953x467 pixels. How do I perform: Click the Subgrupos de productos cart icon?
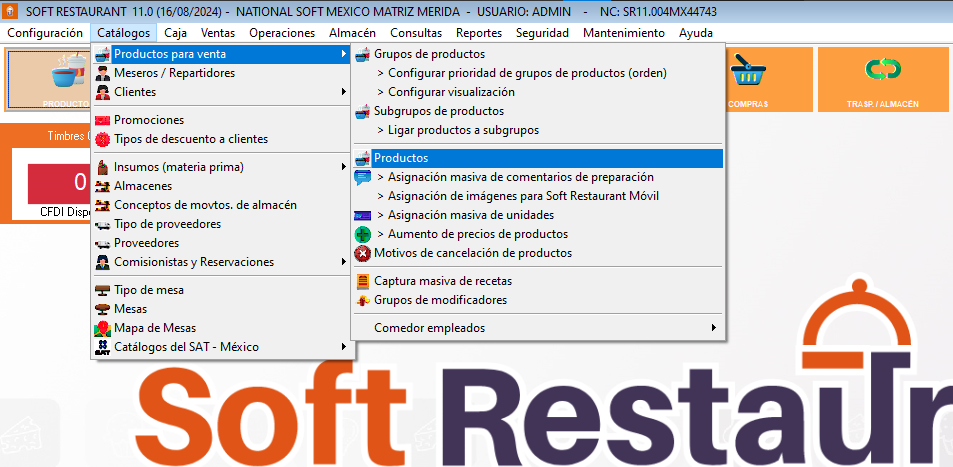point(362,111)
